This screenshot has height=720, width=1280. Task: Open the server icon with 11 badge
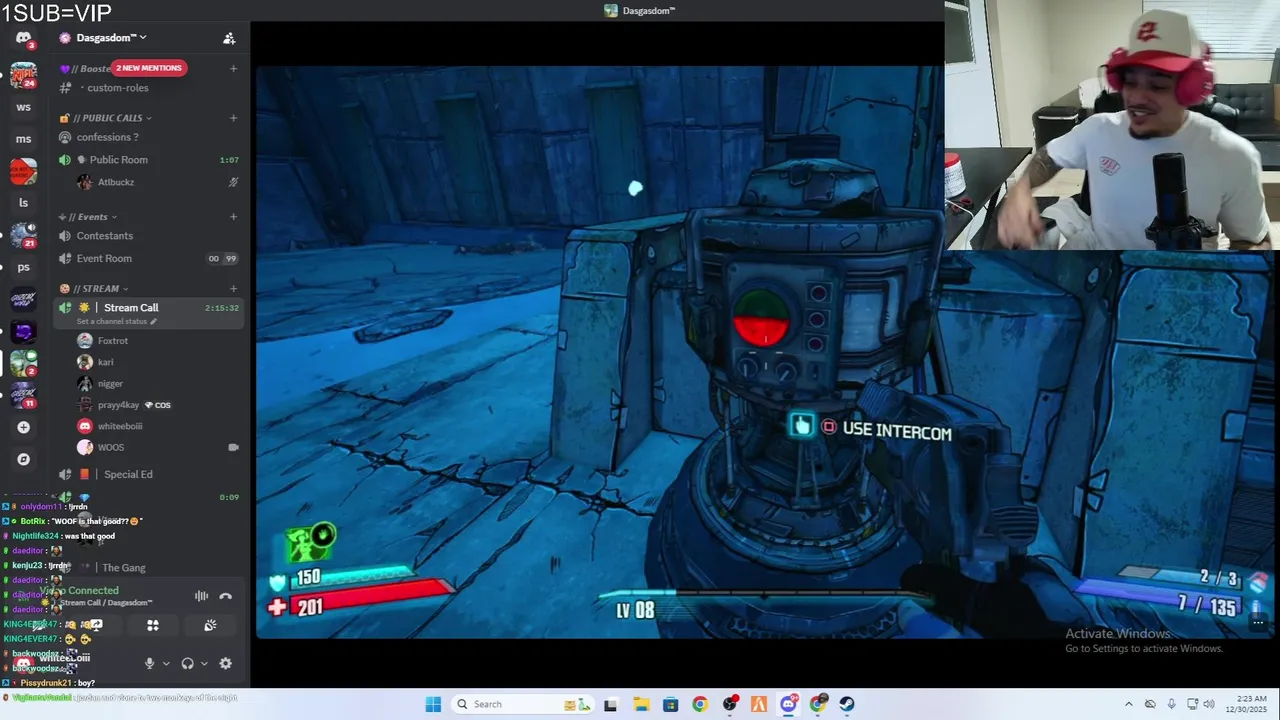point(23,395)
